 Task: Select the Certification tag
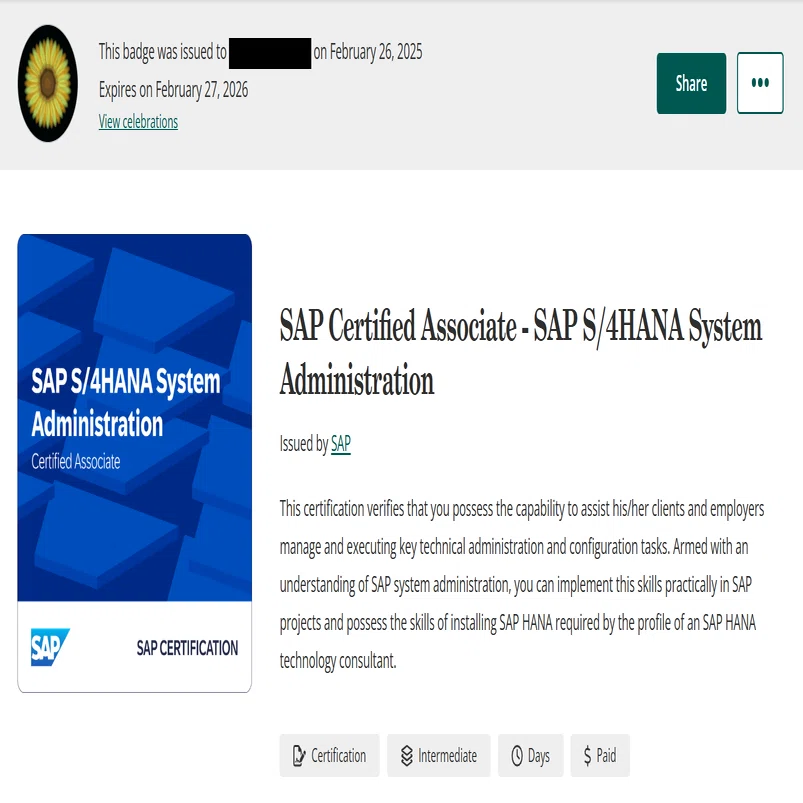coord(329,755)
